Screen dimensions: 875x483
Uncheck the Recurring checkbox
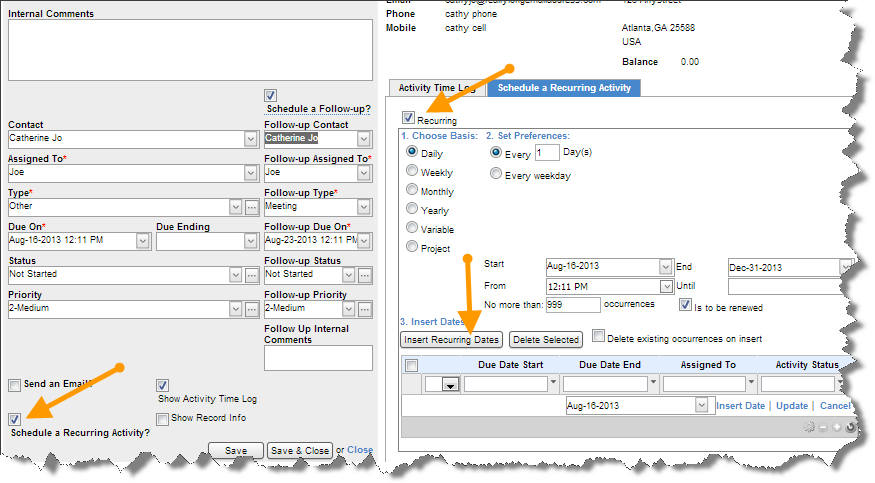pos(408,119)
